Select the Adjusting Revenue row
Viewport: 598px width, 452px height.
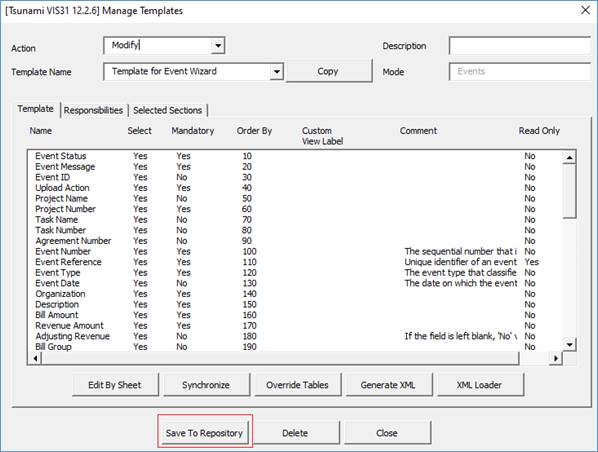[287, 336]
